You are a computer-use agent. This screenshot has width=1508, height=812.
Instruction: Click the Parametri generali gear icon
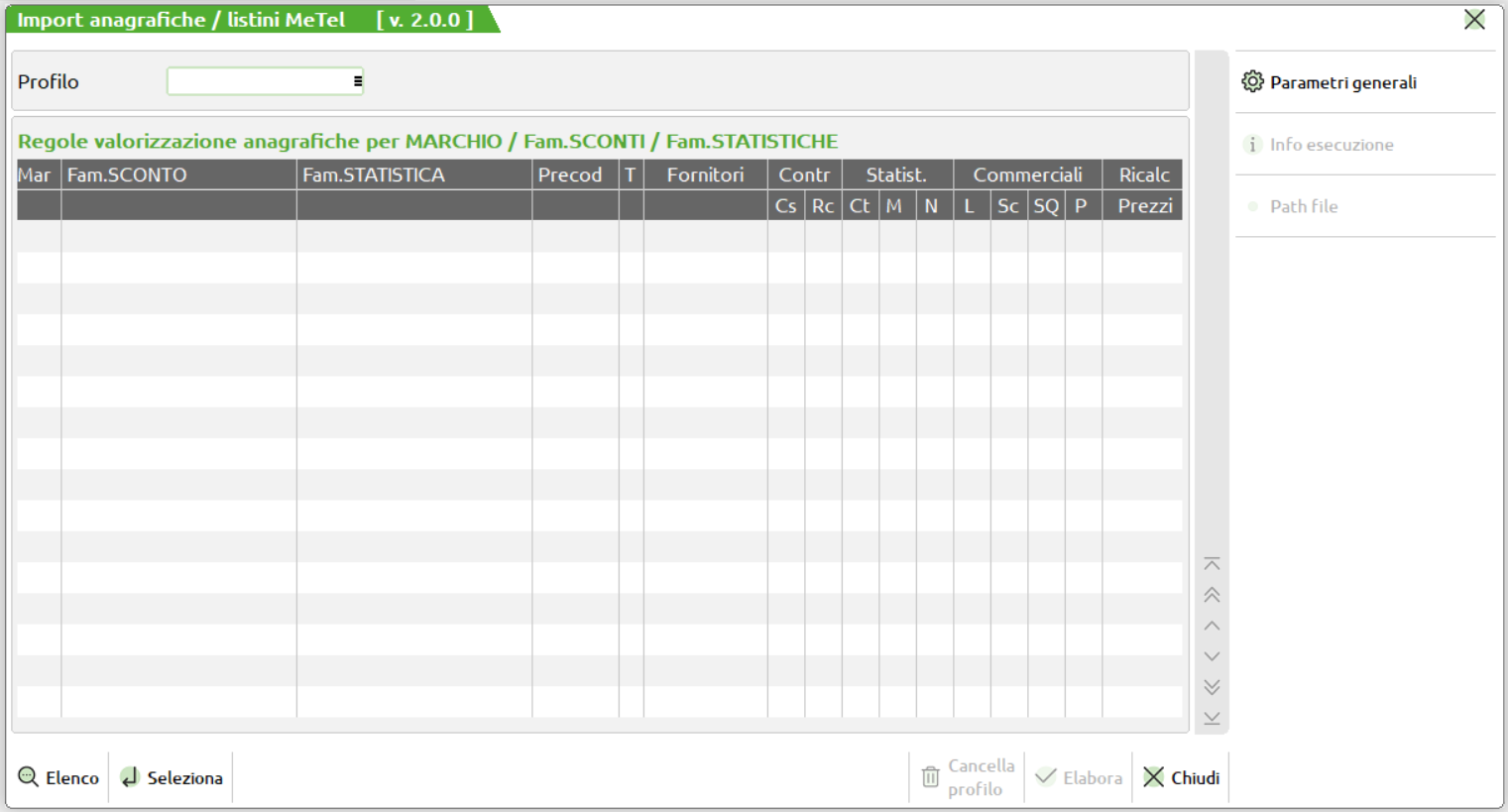pyautogui.click(x=1252, y=82)
